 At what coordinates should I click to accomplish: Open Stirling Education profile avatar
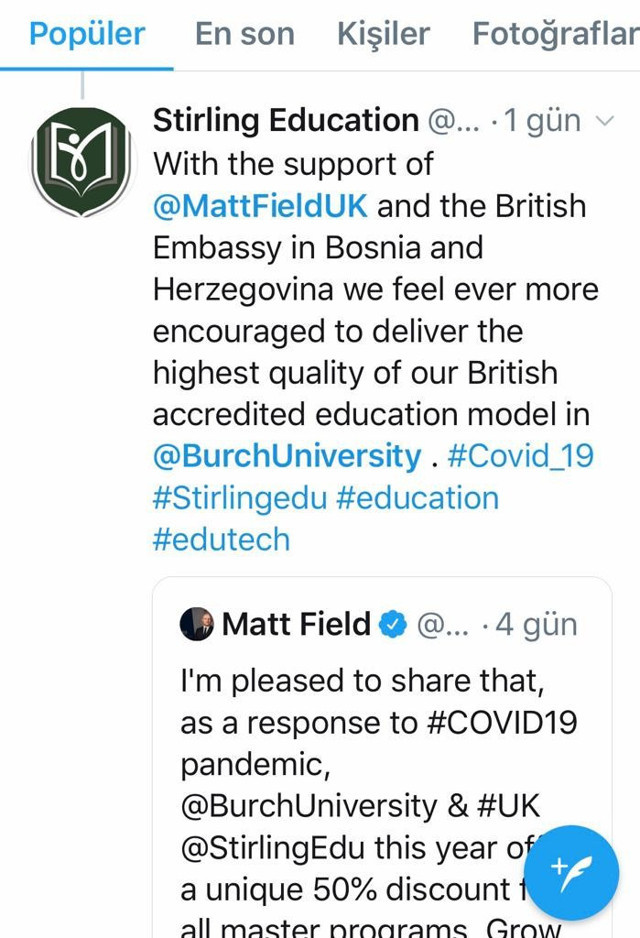82,161
